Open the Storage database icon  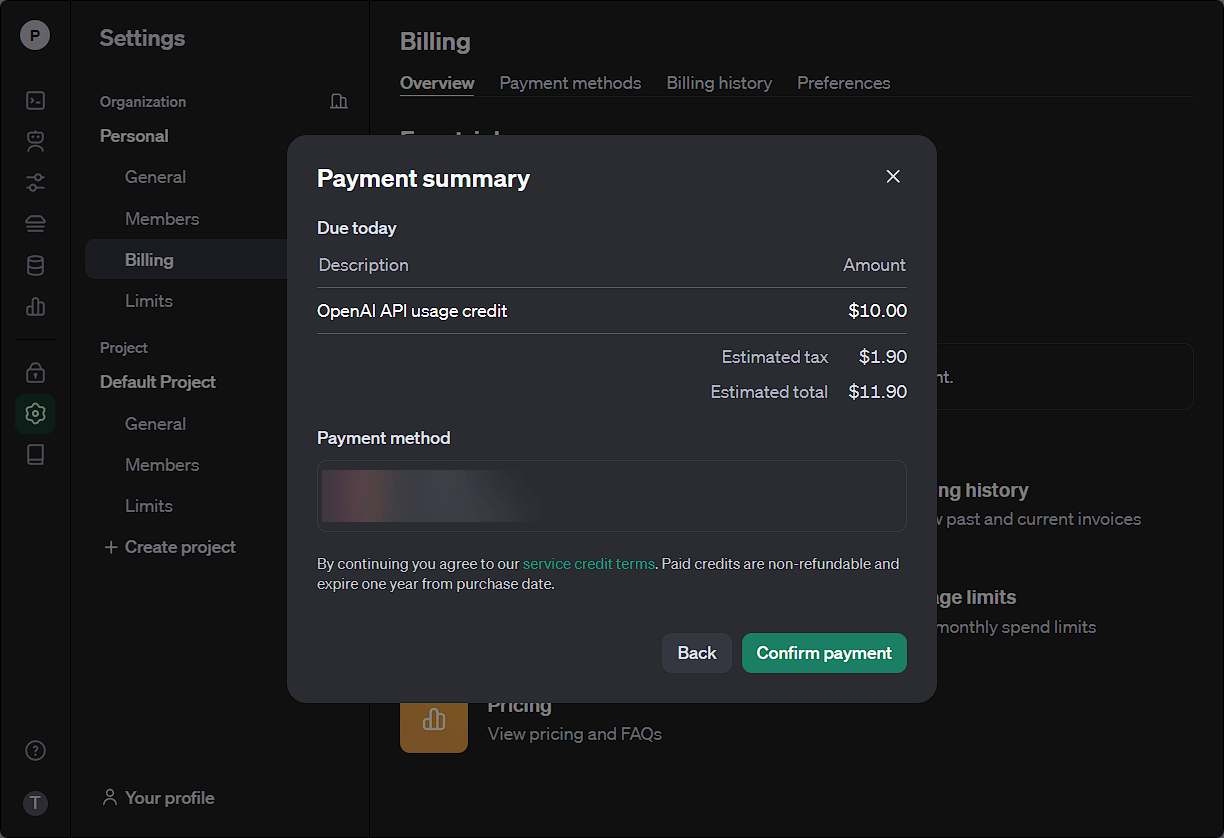(35, 265)
